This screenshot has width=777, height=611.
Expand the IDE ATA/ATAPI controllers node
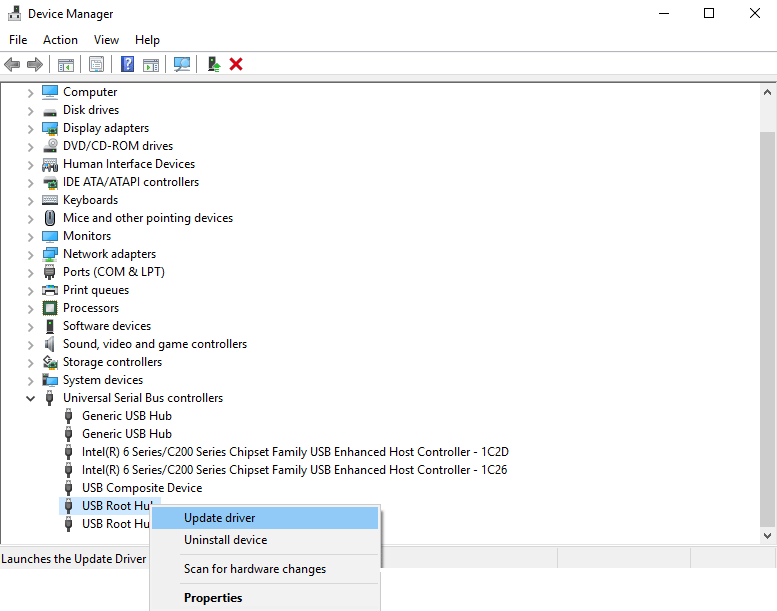click(30, 183)
